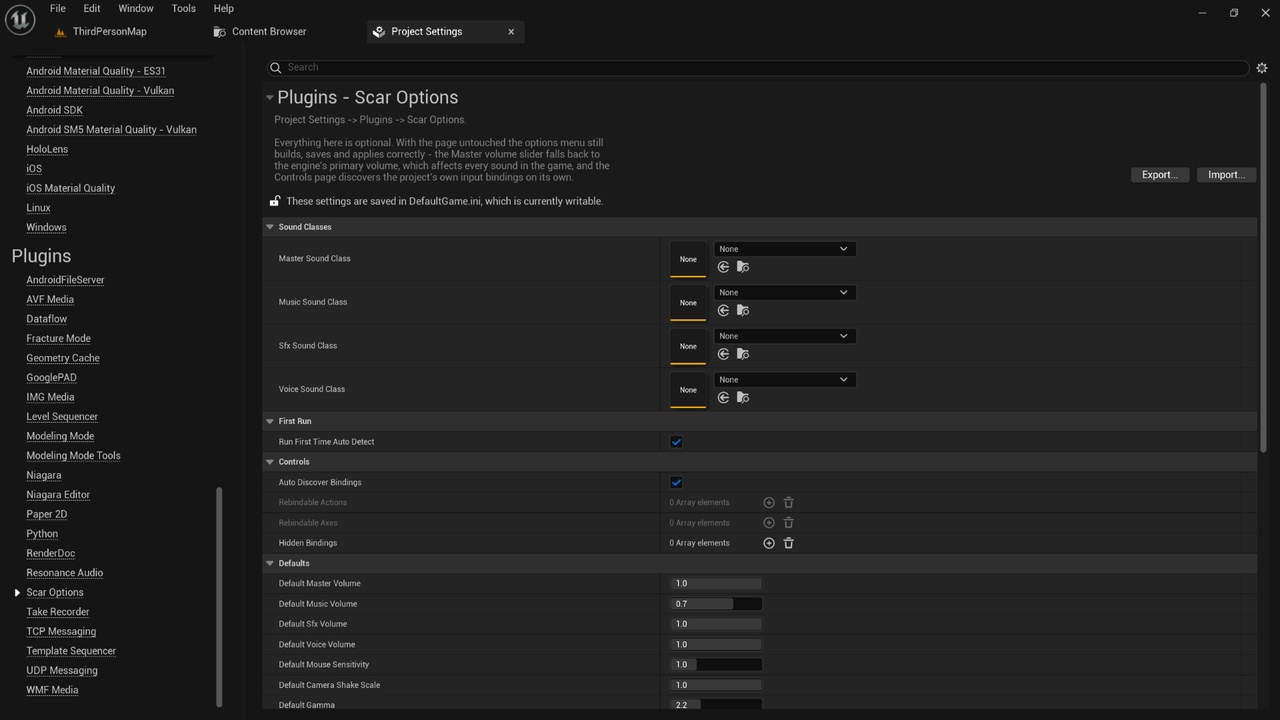The width and height of the screenshot is (1280, 720).
Task: Open the settings gear next to search
Action: [1262, 68]
